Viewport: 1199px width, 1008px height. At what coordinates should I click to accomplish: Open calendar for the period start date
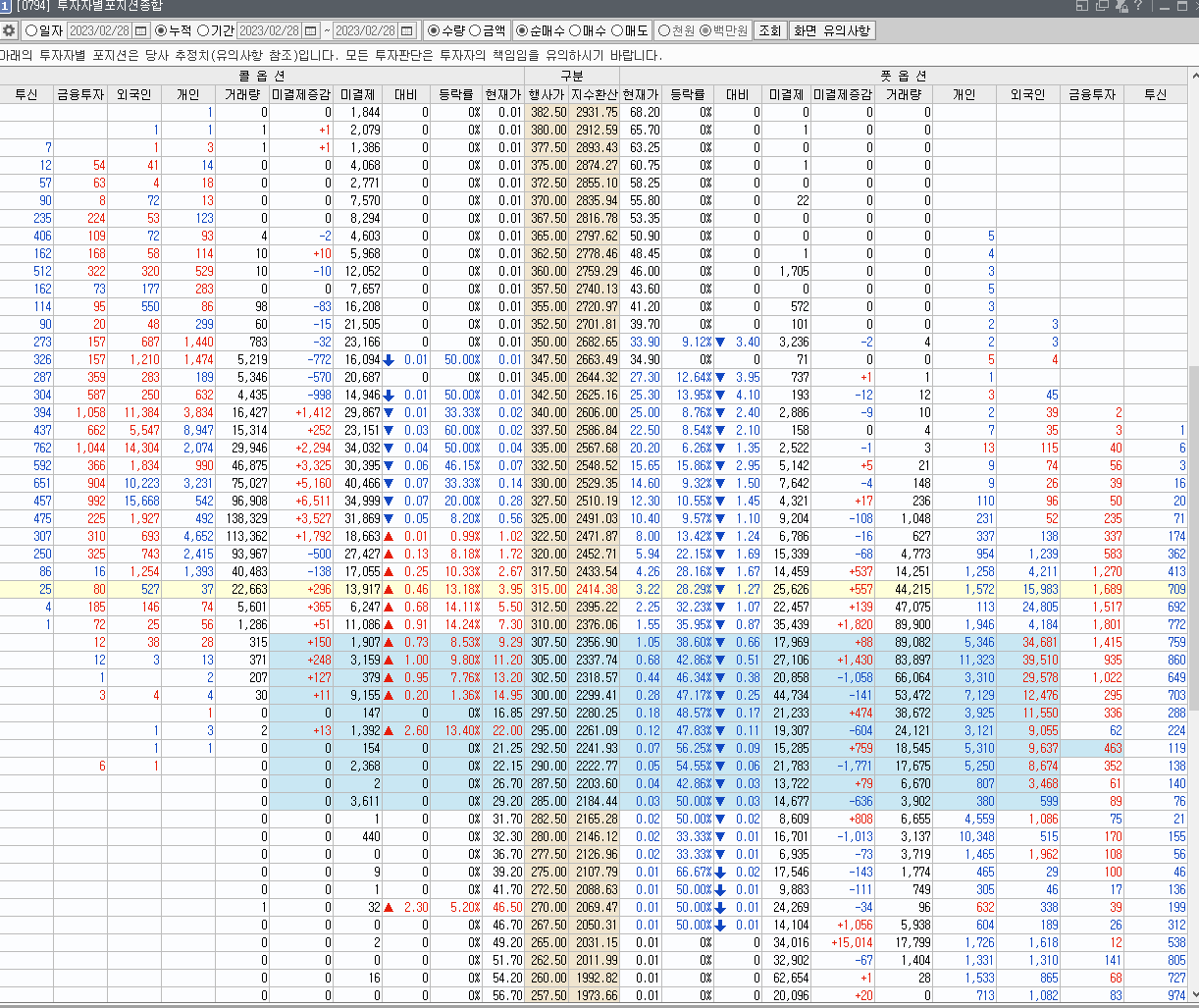311,30
